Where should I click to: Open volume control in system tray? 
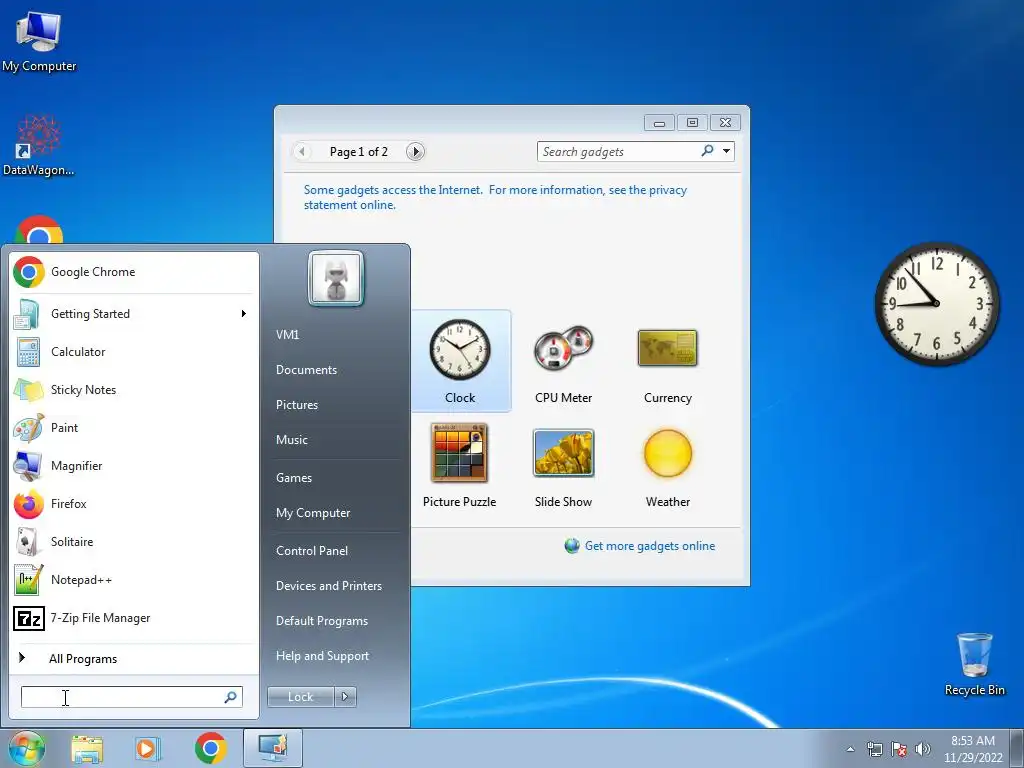pyautogui.click(x=922, y=749)
